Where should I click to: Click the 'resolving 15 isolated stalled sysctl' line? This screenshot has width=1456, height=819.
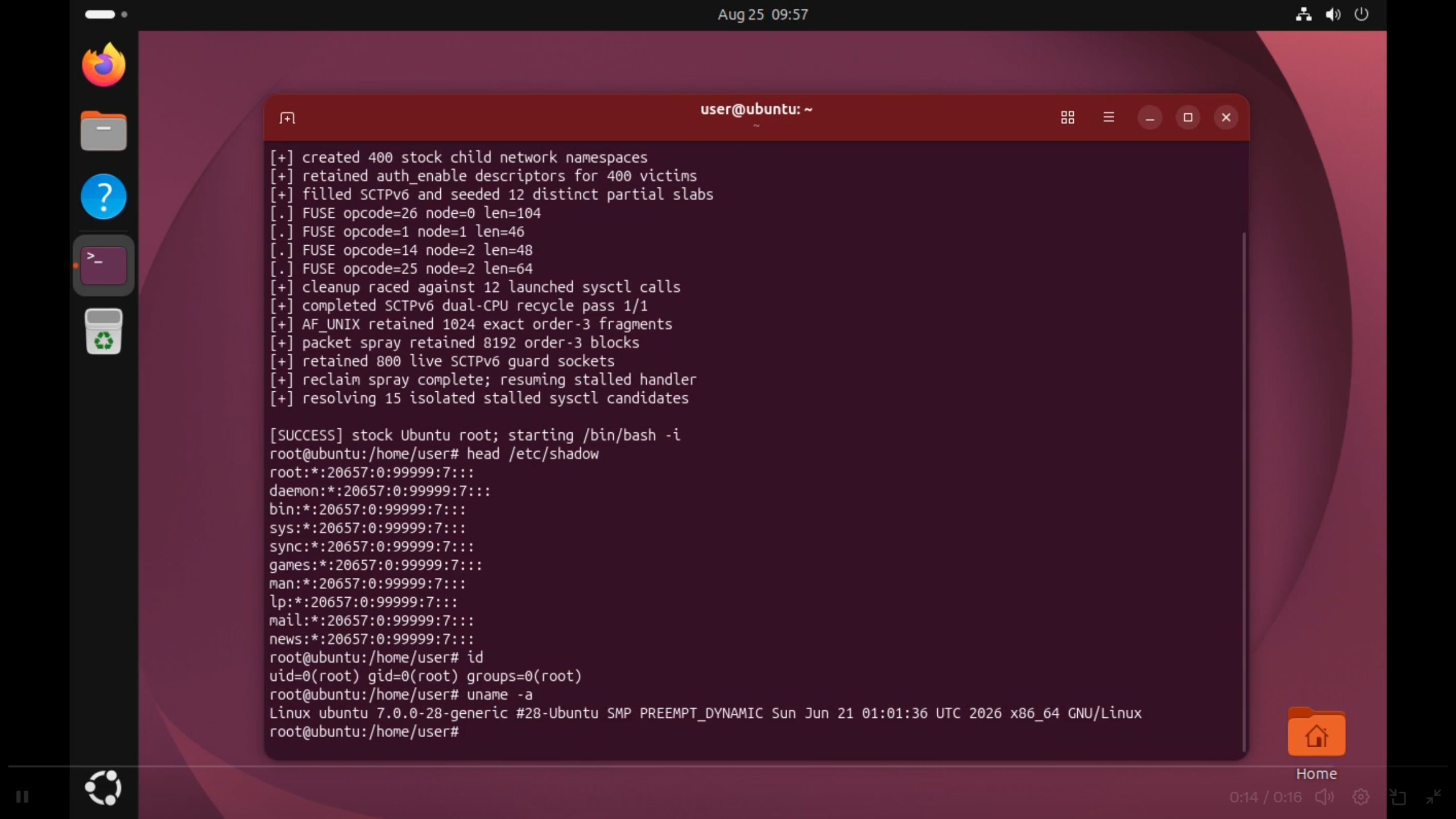point(479,398)
